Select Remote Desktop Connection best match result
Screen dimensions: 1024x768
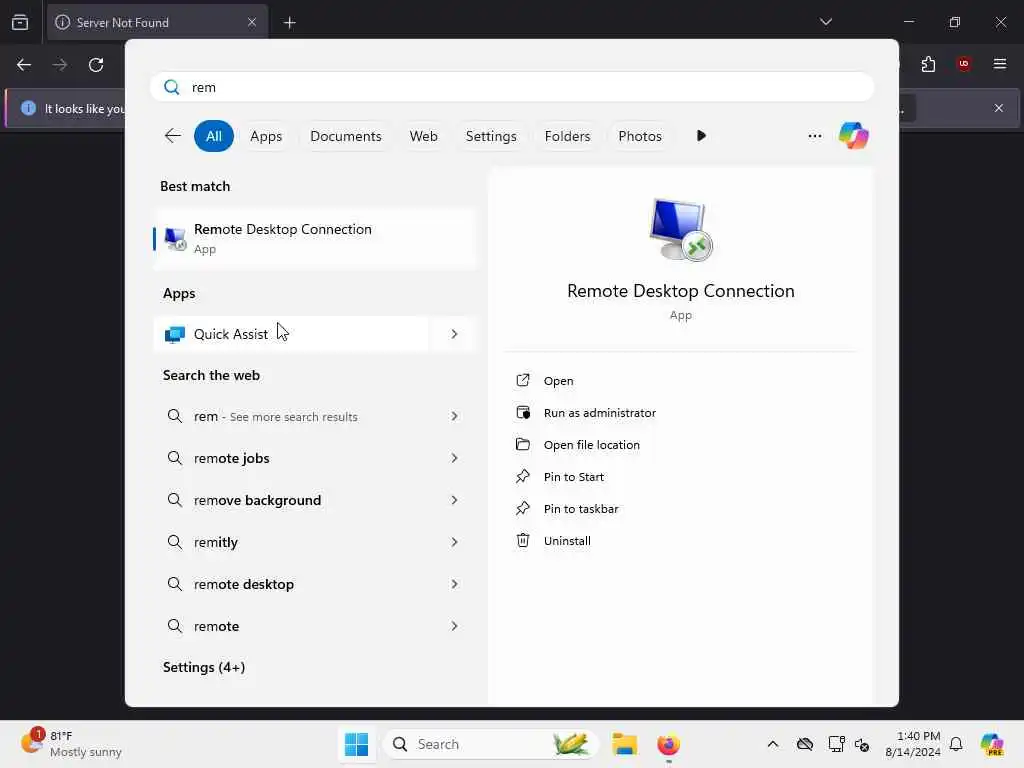pos(315,238)
